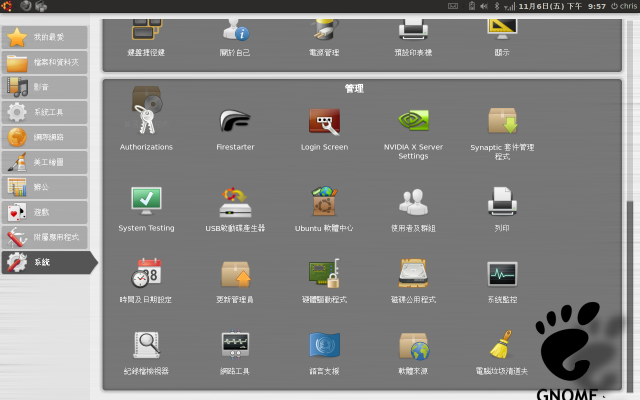Launch 磁碟公用程式 disk utility
This screenshot has height=400, width=640.
(x=413, y=273)
